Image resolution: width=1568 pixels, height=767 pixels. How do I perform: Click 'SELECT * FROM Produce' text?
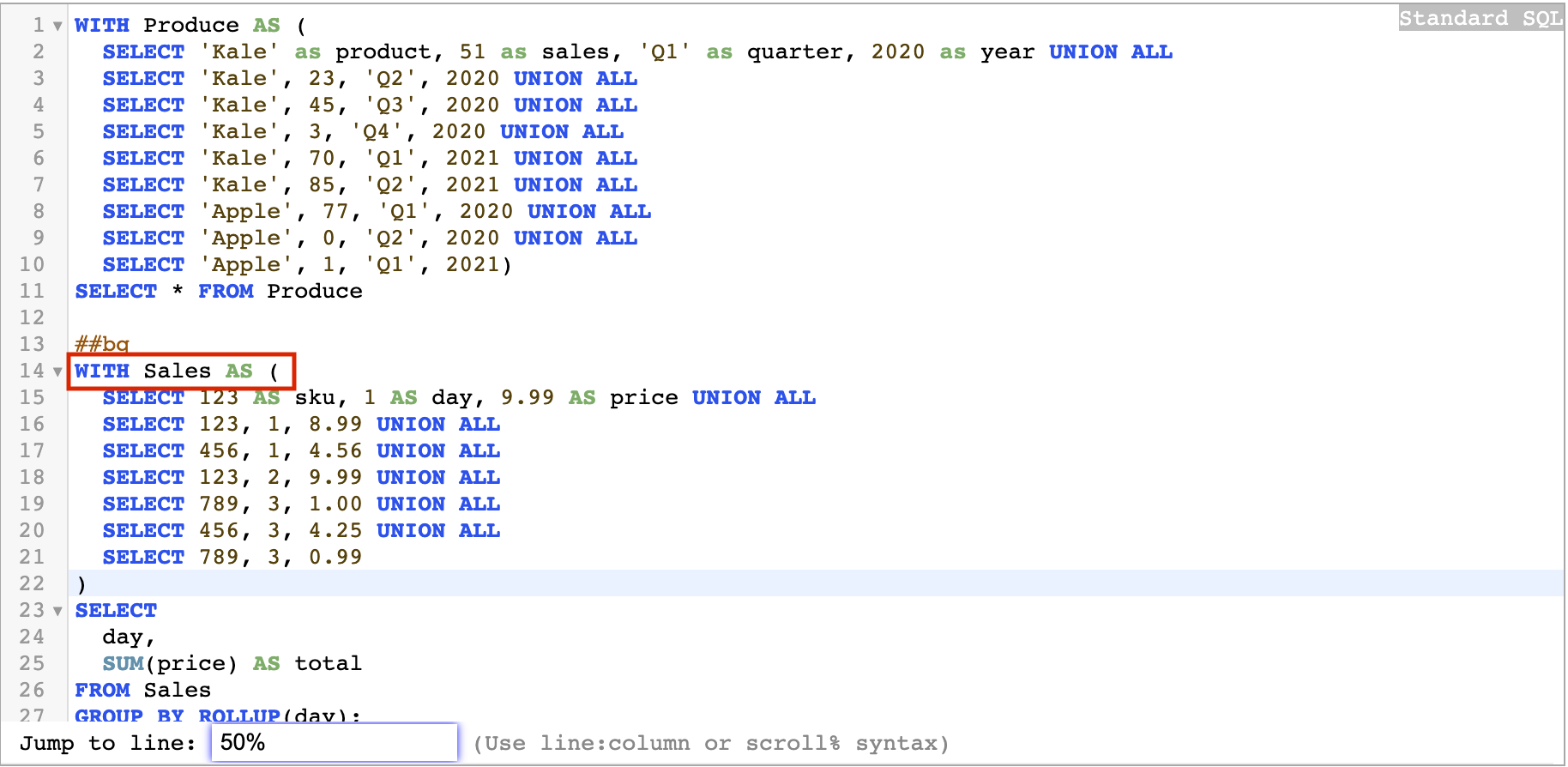[219, 292]
